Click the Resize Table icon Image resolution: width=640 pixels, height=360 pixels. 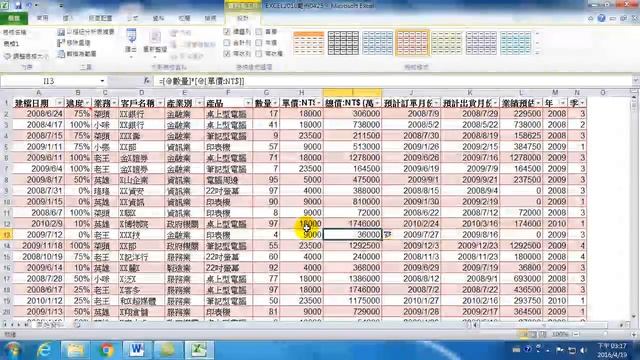(7, 56)
